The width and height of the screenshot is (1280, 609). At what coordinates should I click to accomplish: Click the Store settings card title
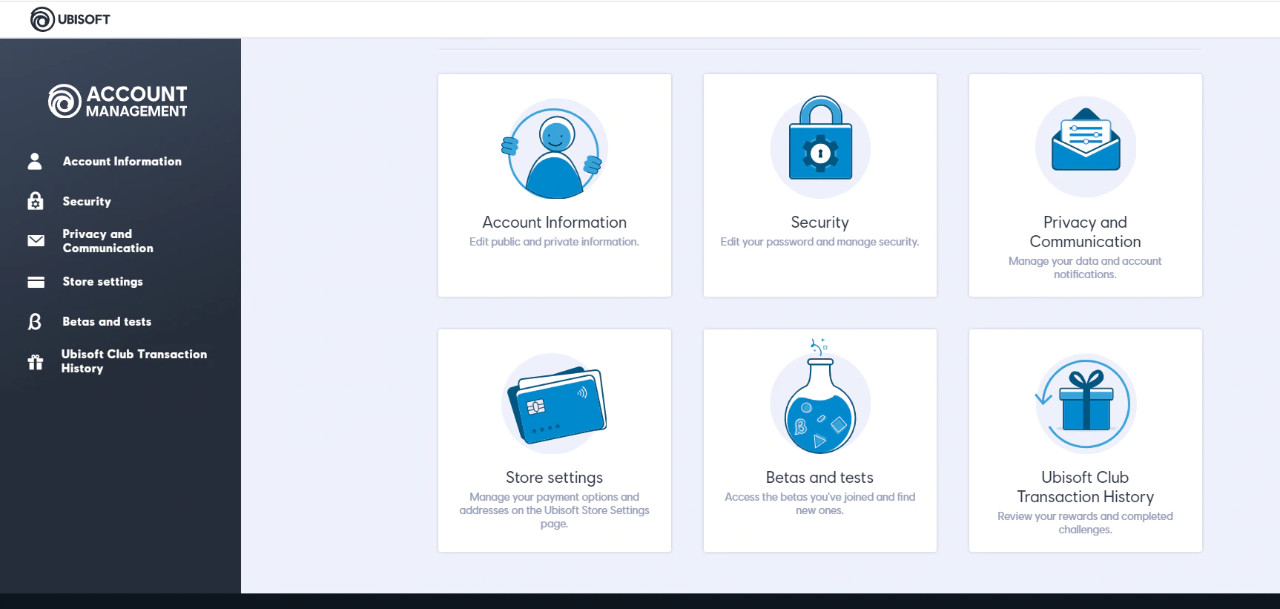point(554,478)
